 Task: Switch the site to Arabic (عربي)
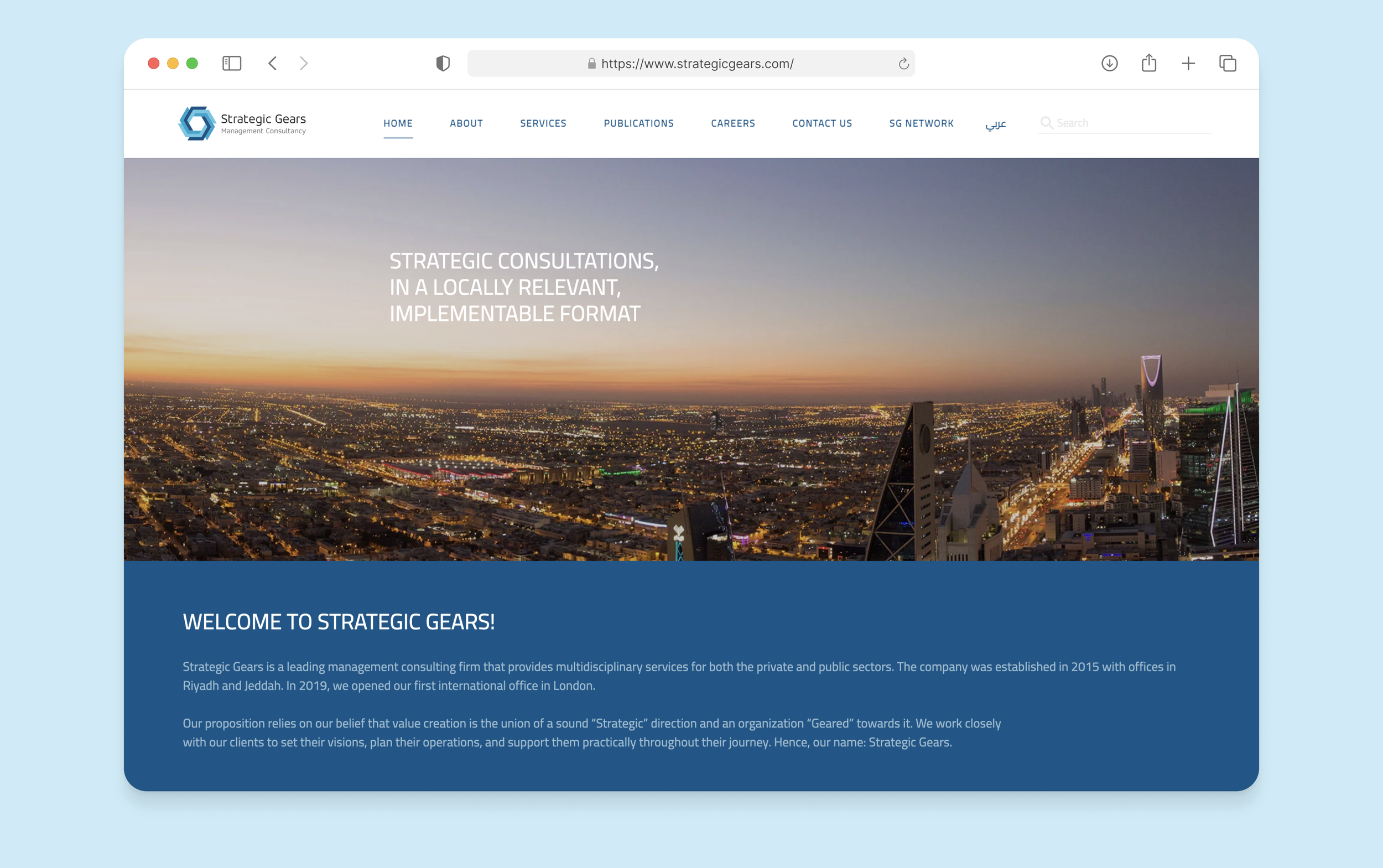(x=996, y=124)
